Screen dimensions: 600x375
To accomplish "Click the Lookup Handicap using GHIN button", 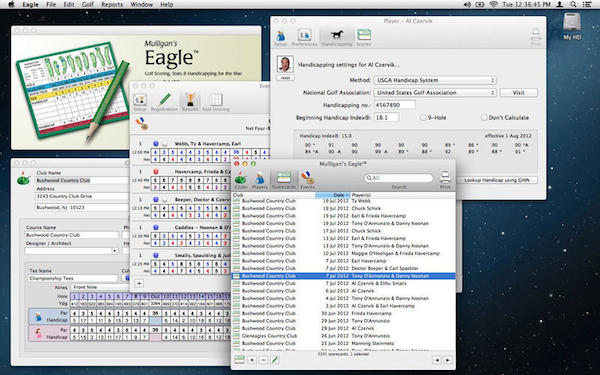I will pos(497,180).
